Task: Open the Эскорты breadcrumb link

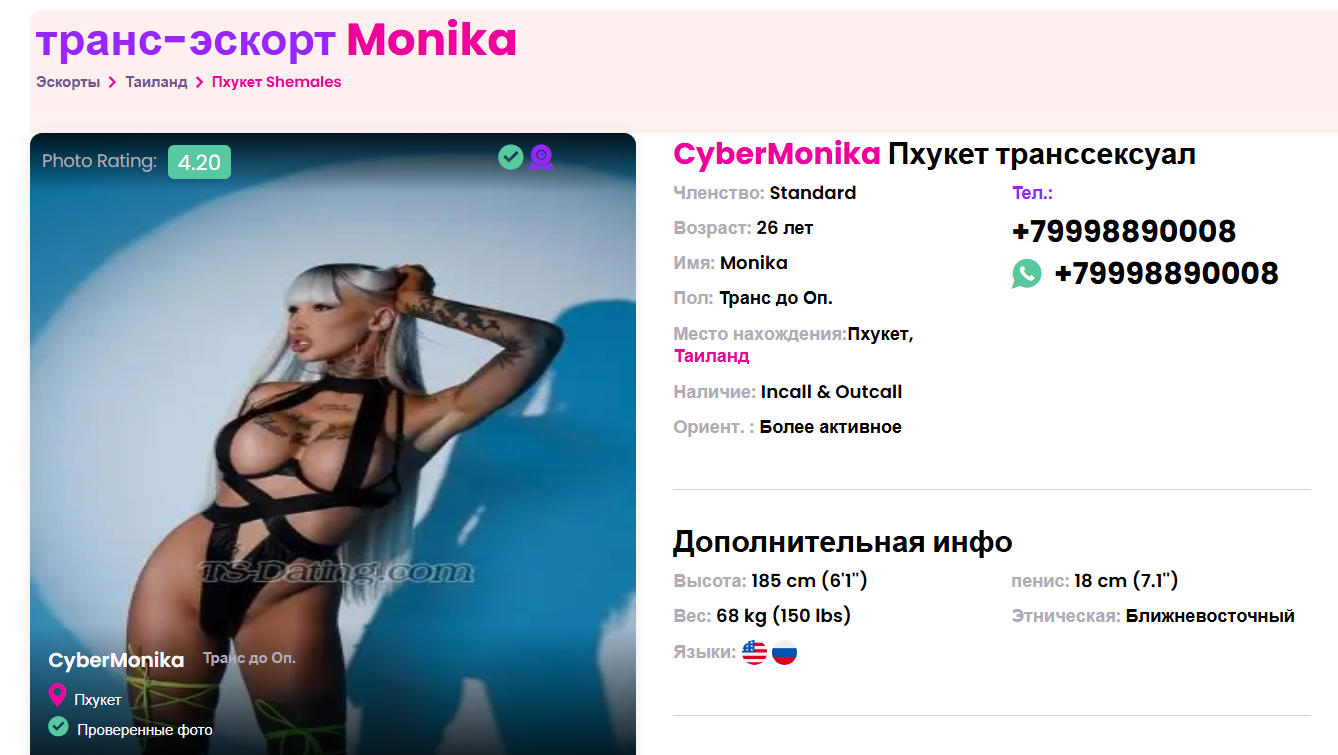Action: [x=68, y=82]
